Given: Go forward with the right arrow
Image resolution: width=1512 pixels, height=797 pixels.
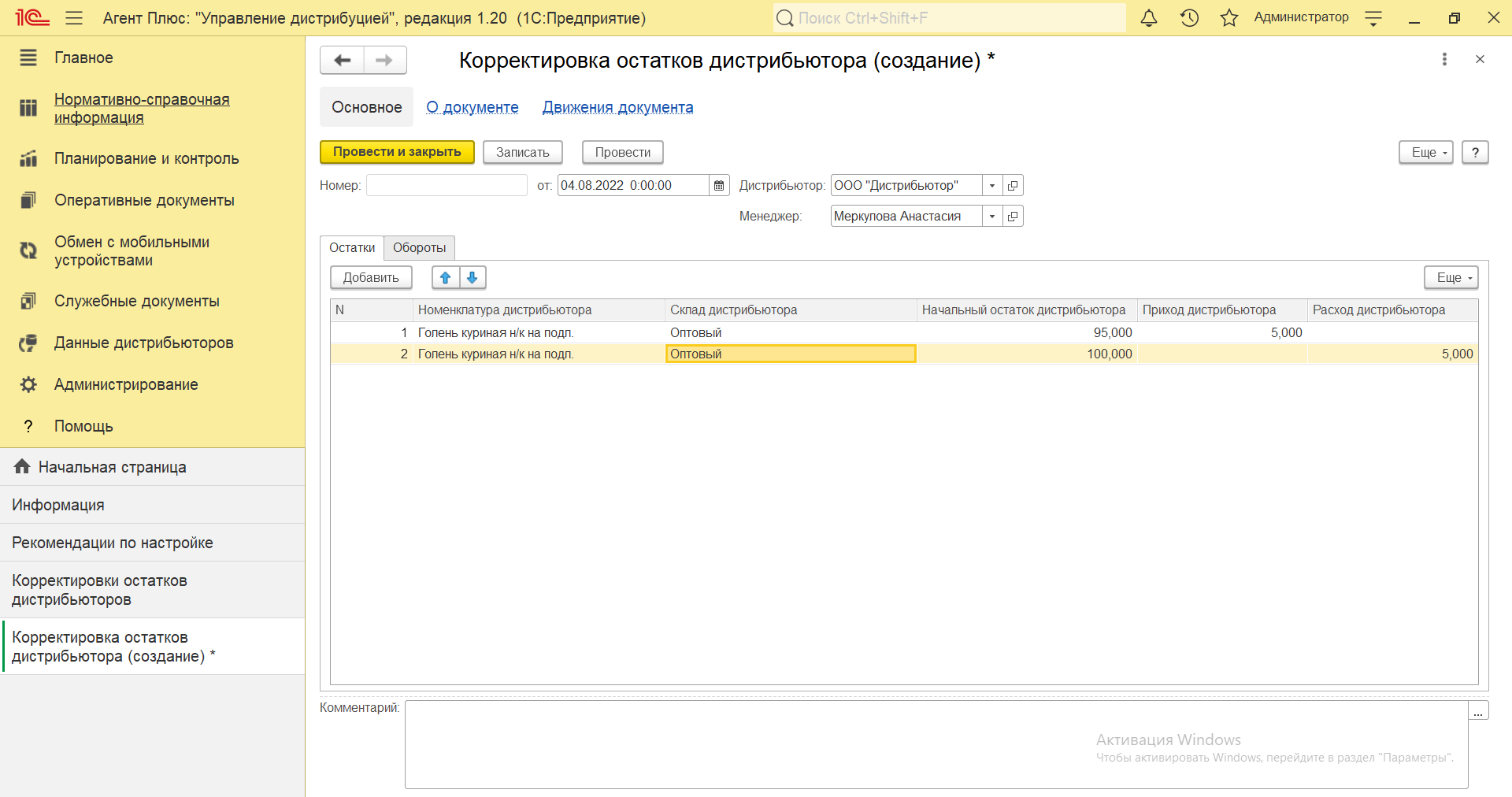Looking at the screenshot, I should click(385, 60).
